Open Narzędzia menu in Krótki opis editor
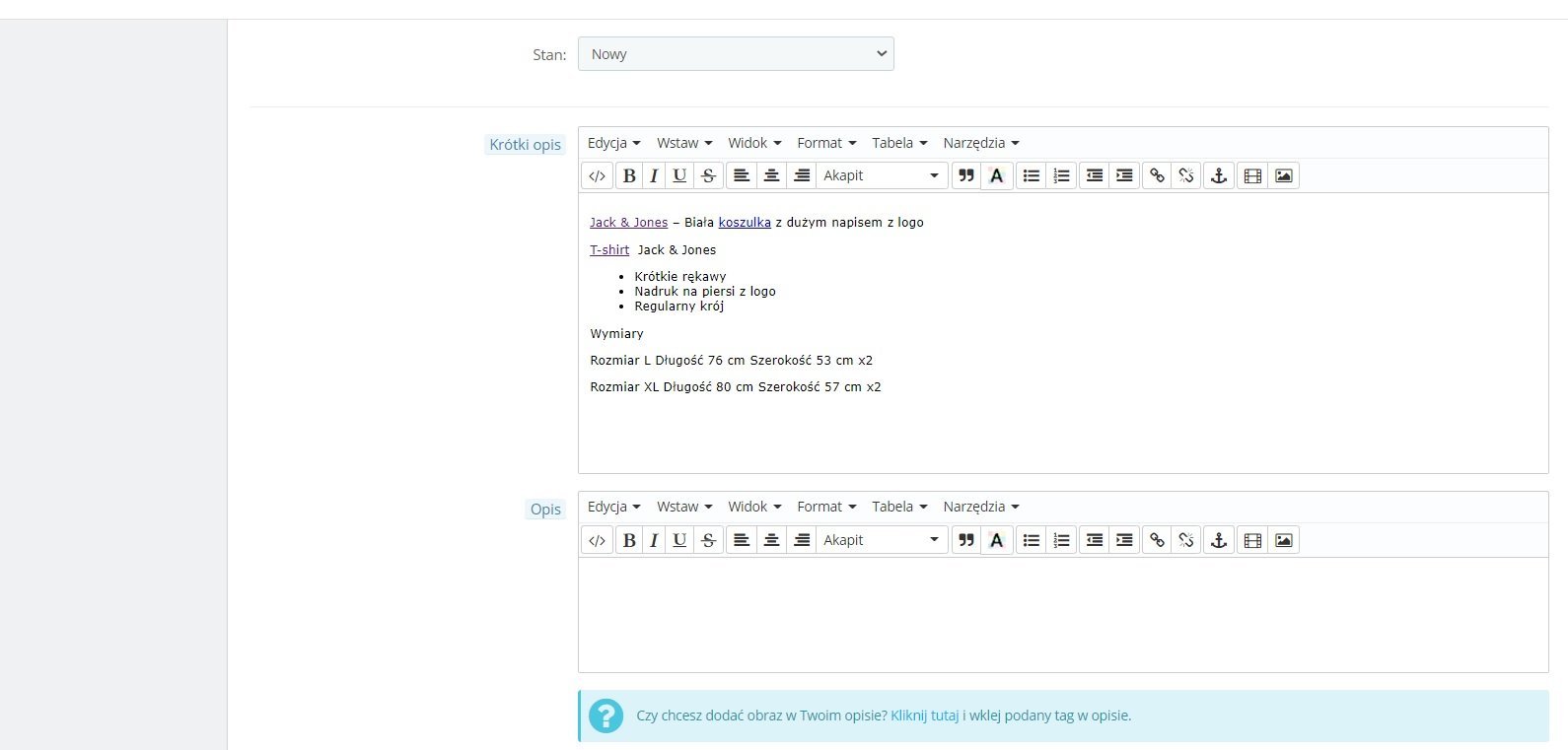The height and width of the screenshot is (750, 1568). coord(980,143)
